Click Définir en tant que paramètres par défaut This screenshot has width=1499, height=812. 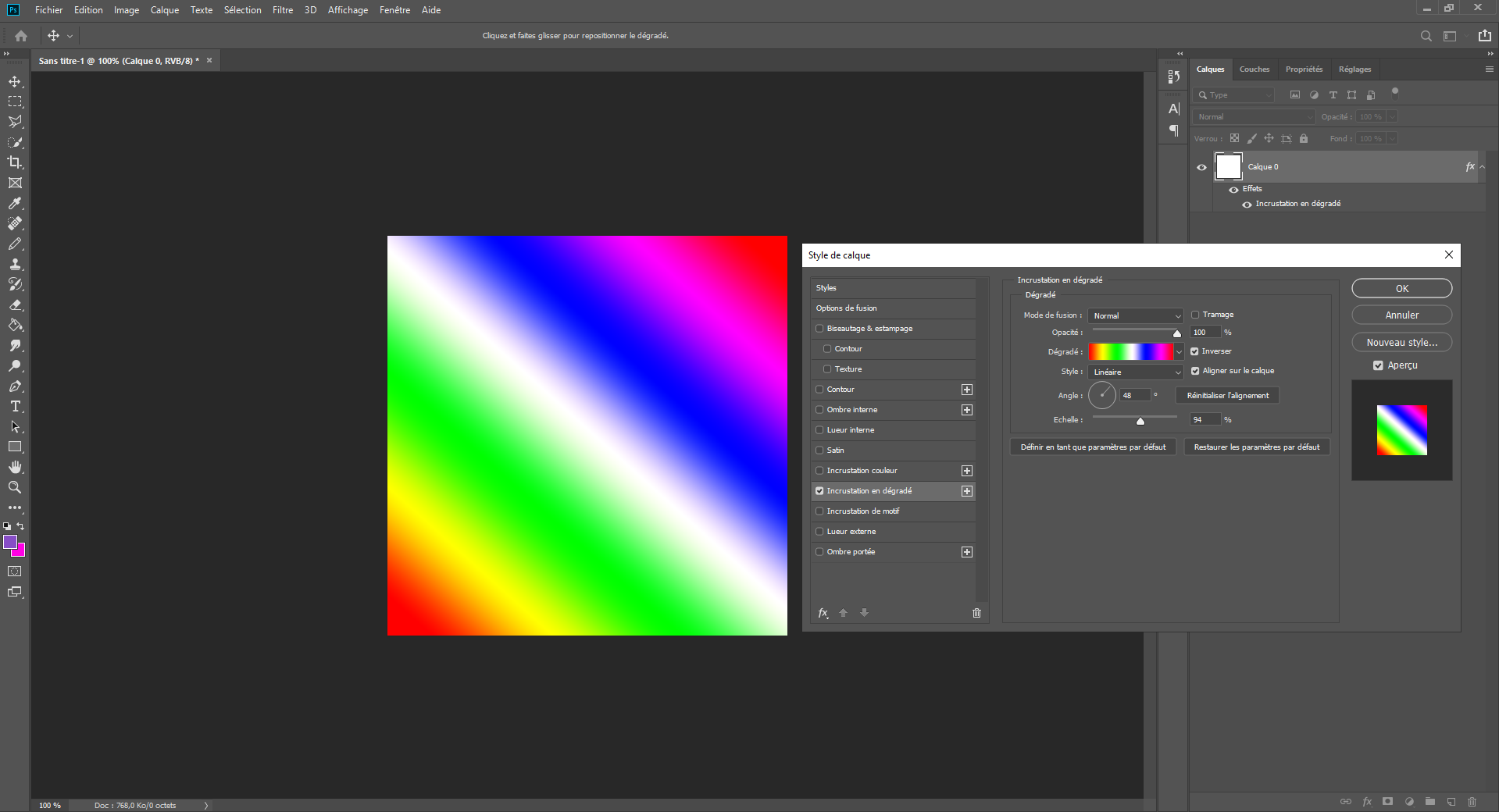coord(1093,447)
